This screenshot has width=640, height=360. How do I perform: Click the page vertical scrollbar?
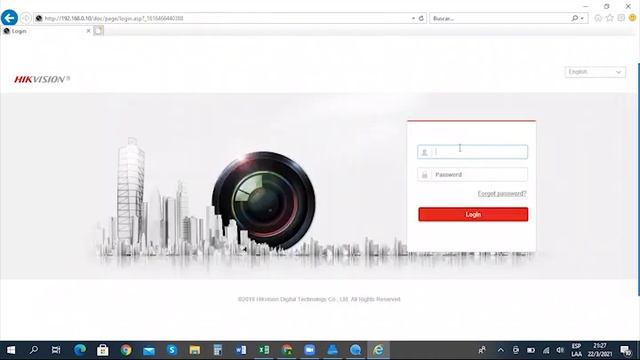[x=638, y=180]
